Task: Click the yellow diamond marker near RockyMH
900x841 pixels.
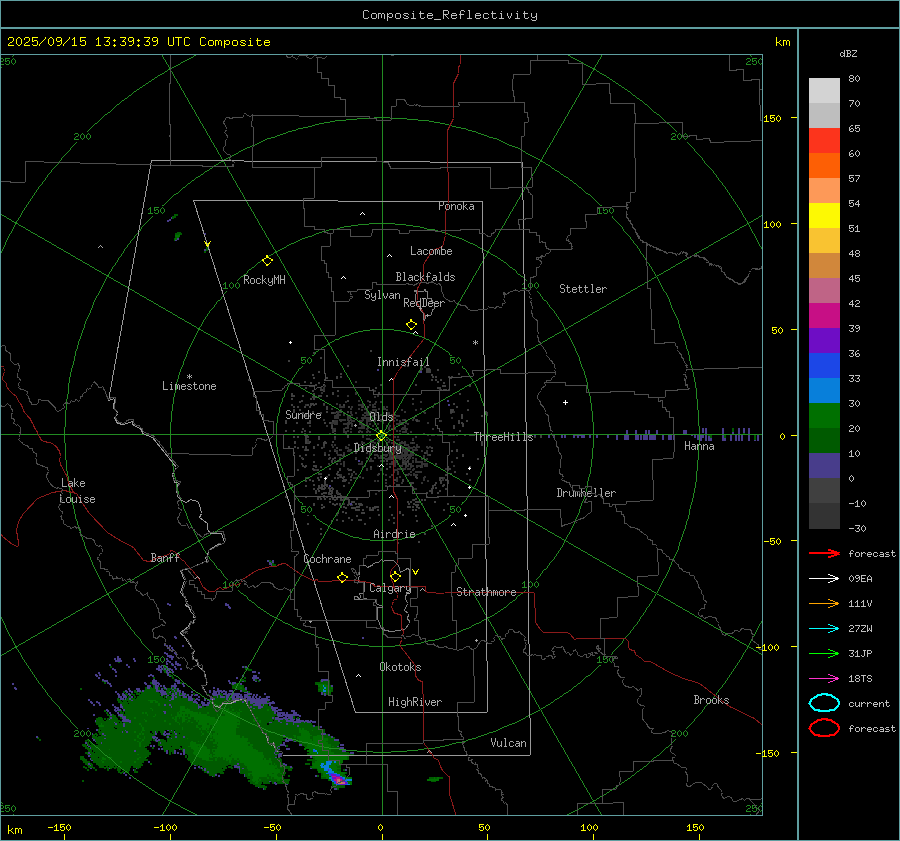Action: tap(267, 261)
